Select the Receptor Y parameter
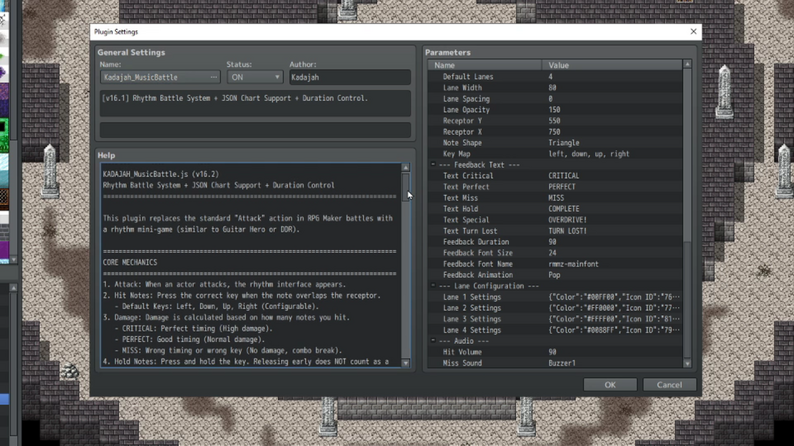This screenshot has width=794, height=446. point(555,120)
